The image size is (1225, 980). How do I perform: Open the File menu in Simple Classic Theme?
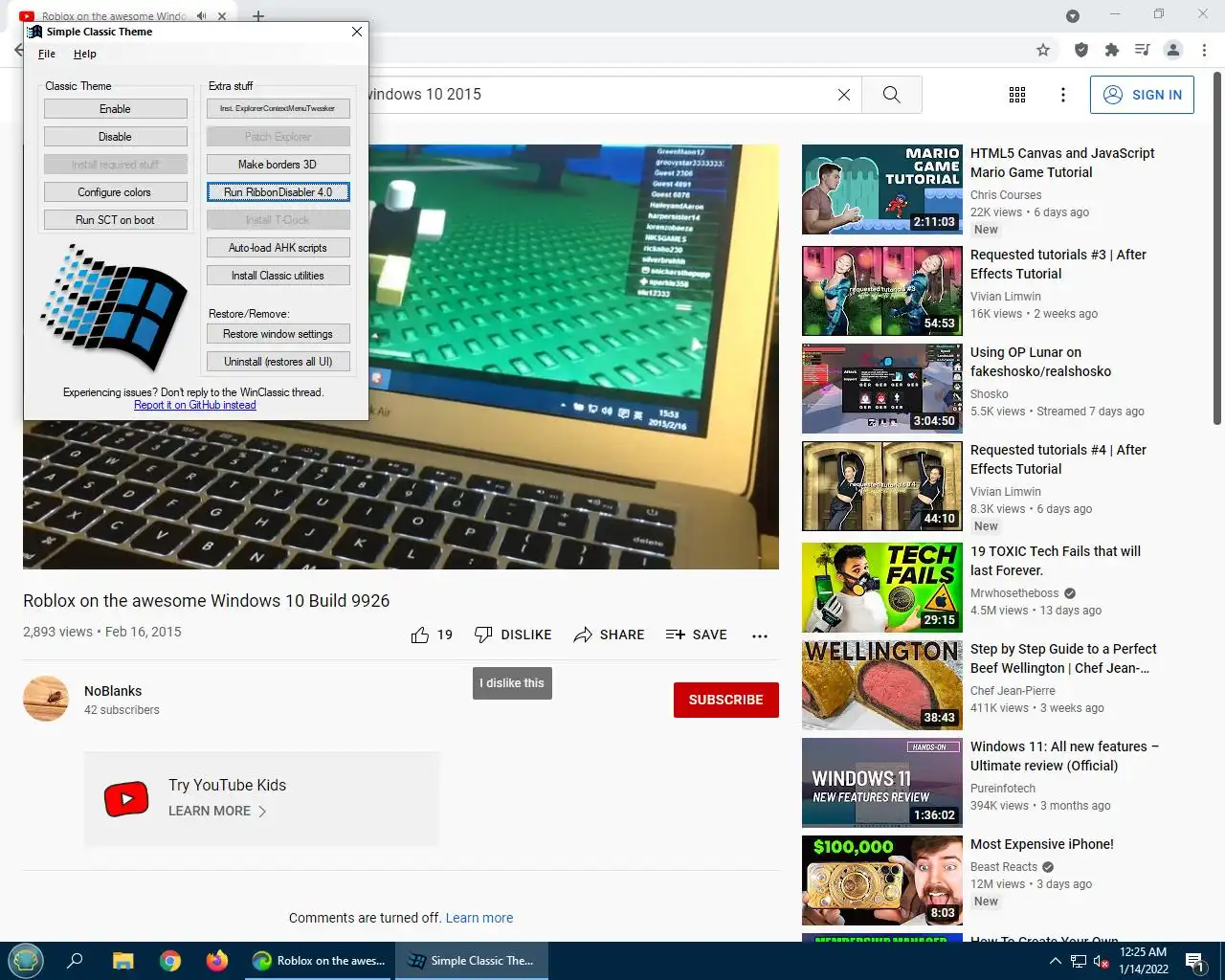pos(47,54)
